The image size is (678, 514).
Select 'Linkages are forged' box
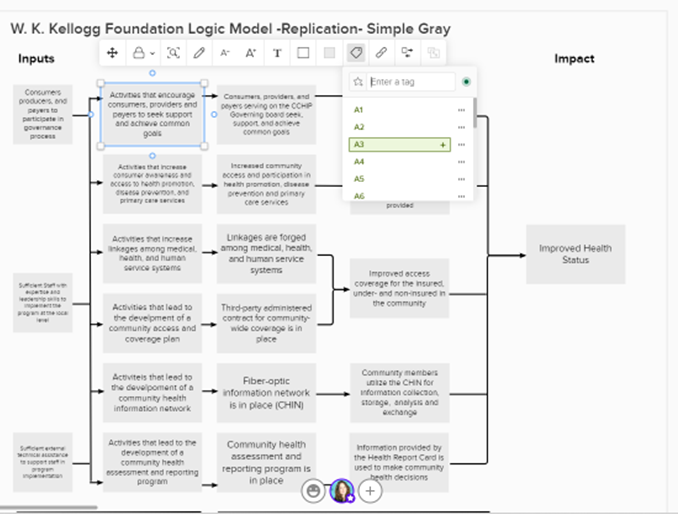tap(266, 253)
